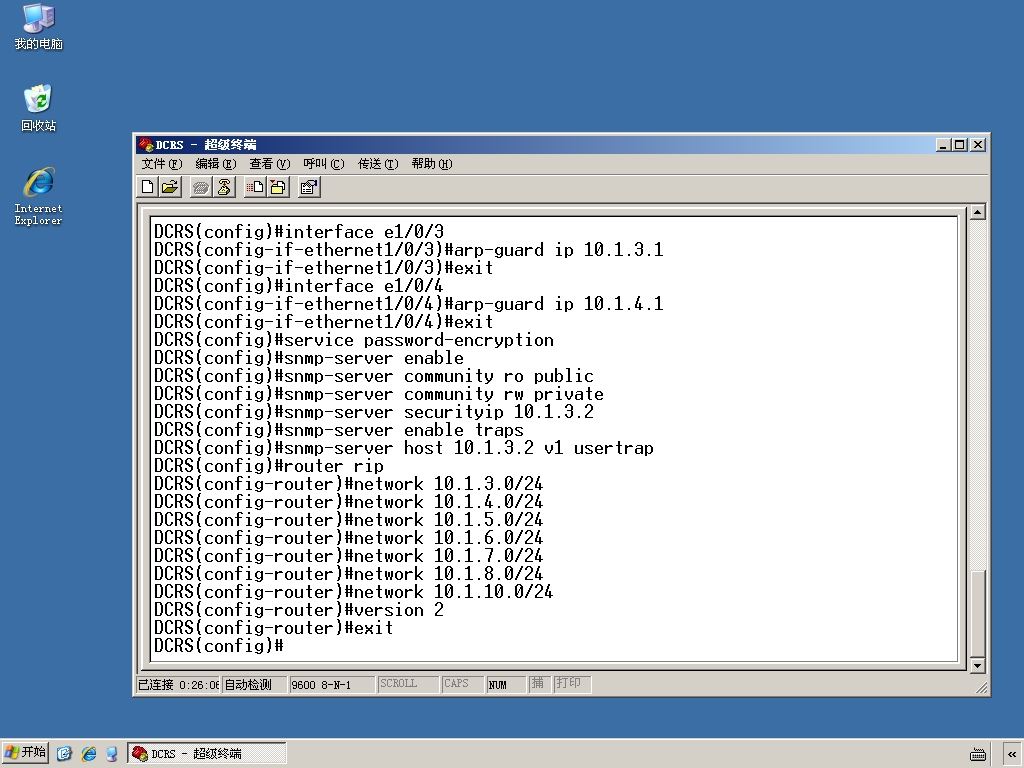1024x768 pixels.
Task: Open the 传送(T) menu
Action: [377, 164]
